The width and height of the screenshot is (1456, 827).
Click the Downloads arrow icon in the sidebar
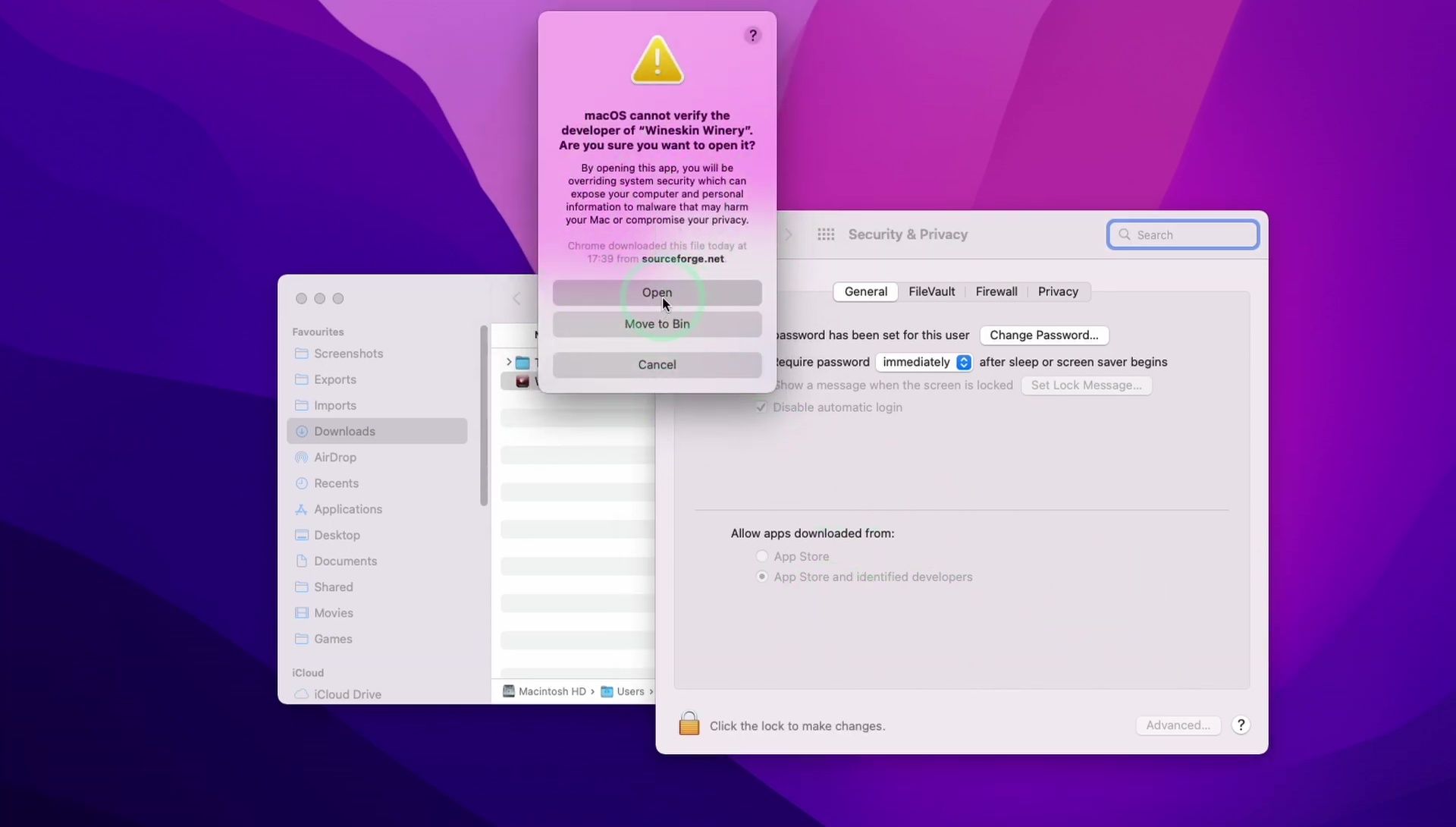(x=301, y=432)
